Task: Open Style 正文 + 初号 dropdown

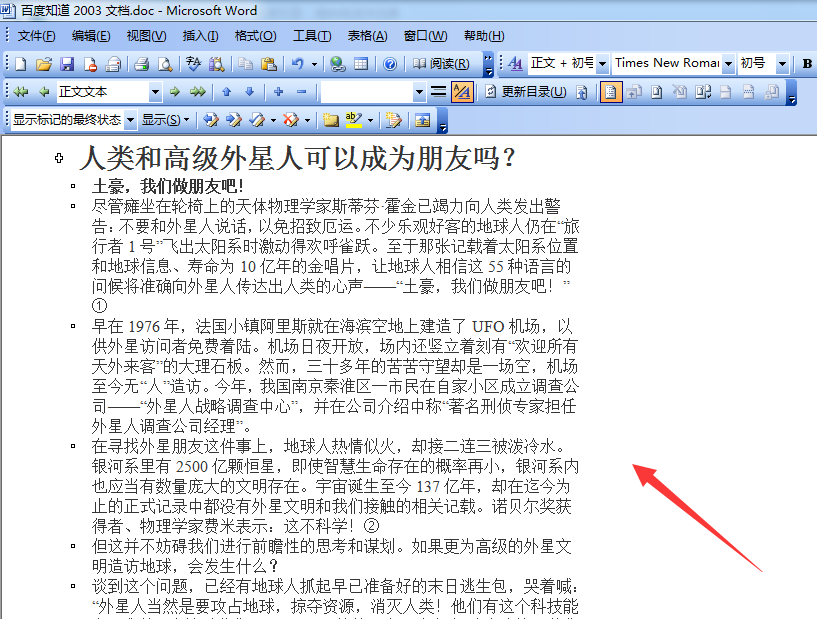Action: pyautogui.click(x=603, y=64)
